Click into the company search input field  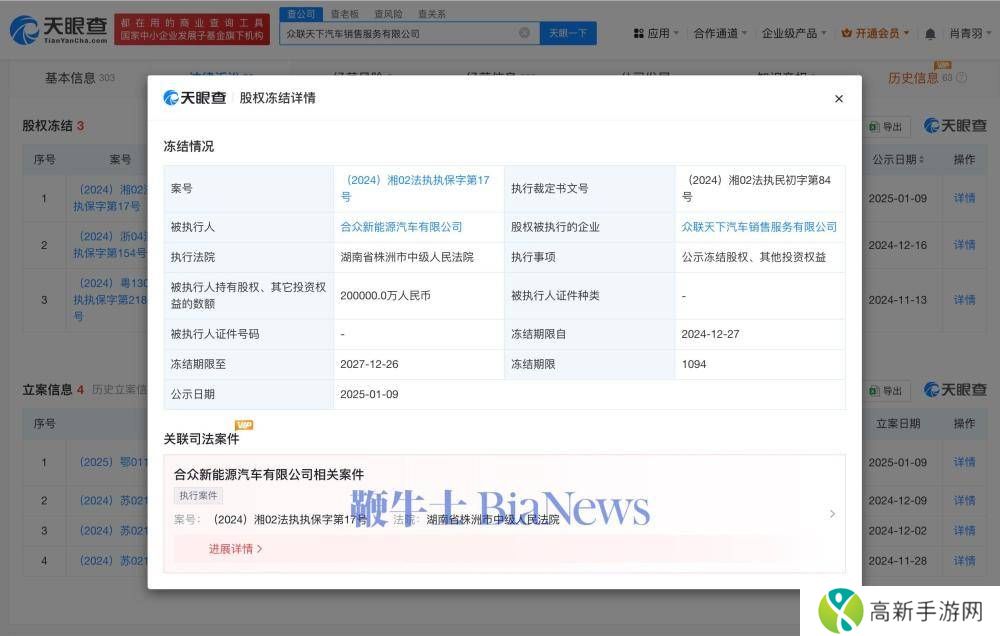400,33
